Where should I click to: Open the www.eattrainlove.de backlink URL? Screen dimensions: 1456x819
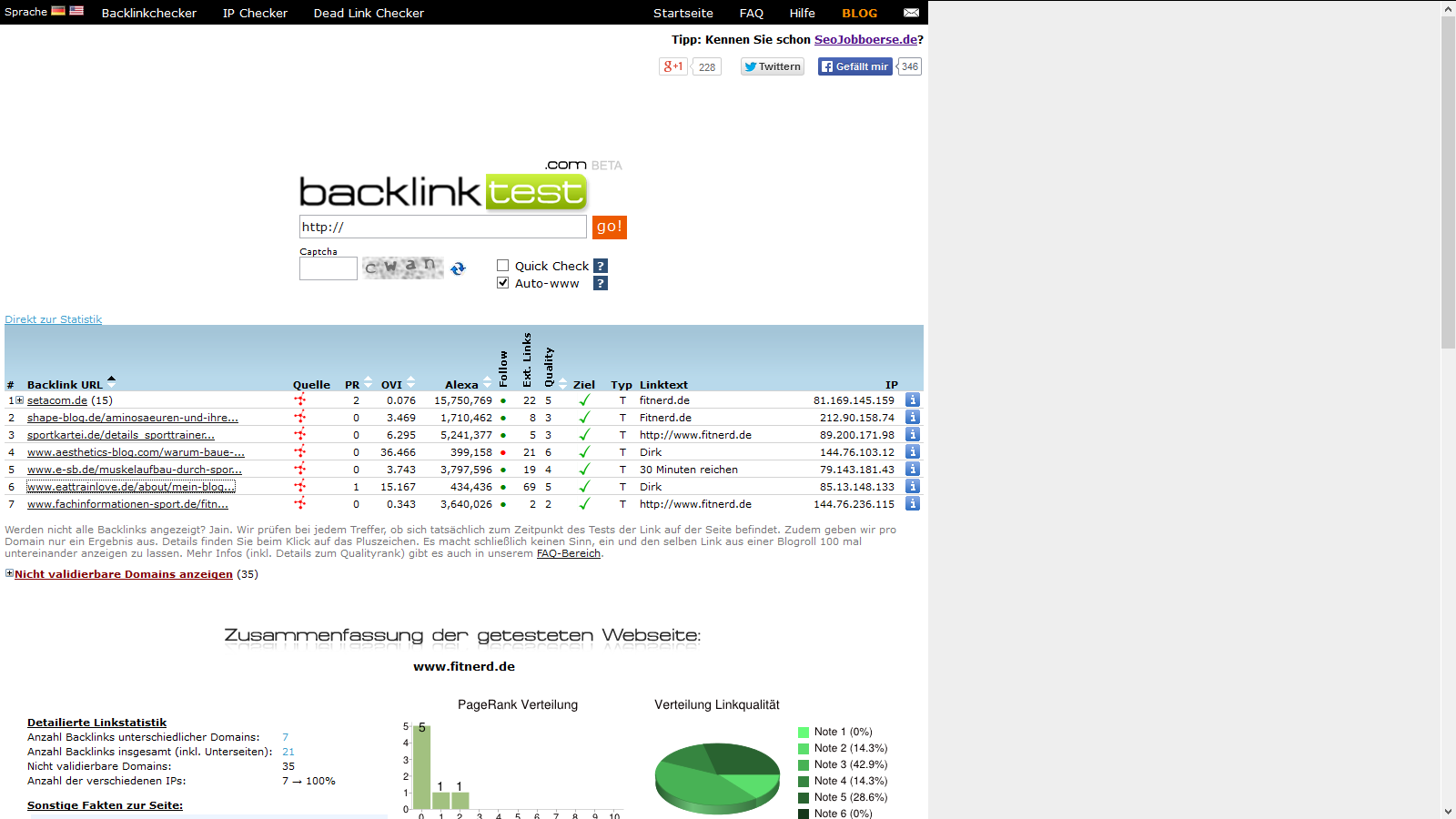131,487
